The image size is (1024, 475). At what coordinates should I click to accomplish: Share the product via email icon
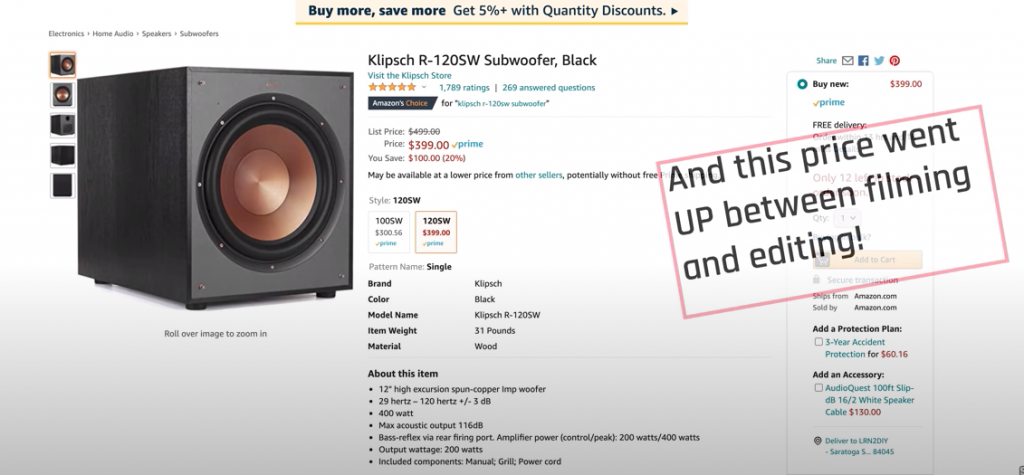click(848, 61)
